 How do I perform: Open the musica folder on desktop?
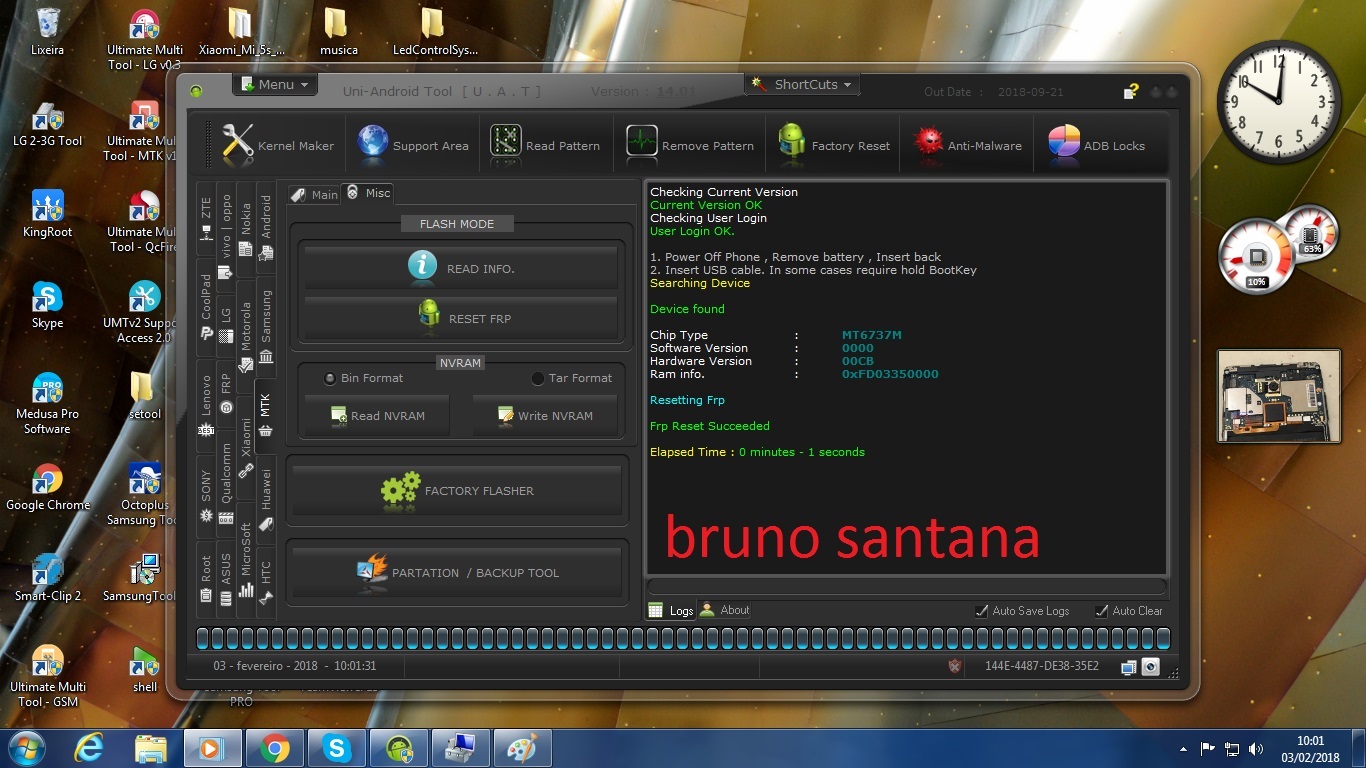pyautogui.click(x=338, y=32)
